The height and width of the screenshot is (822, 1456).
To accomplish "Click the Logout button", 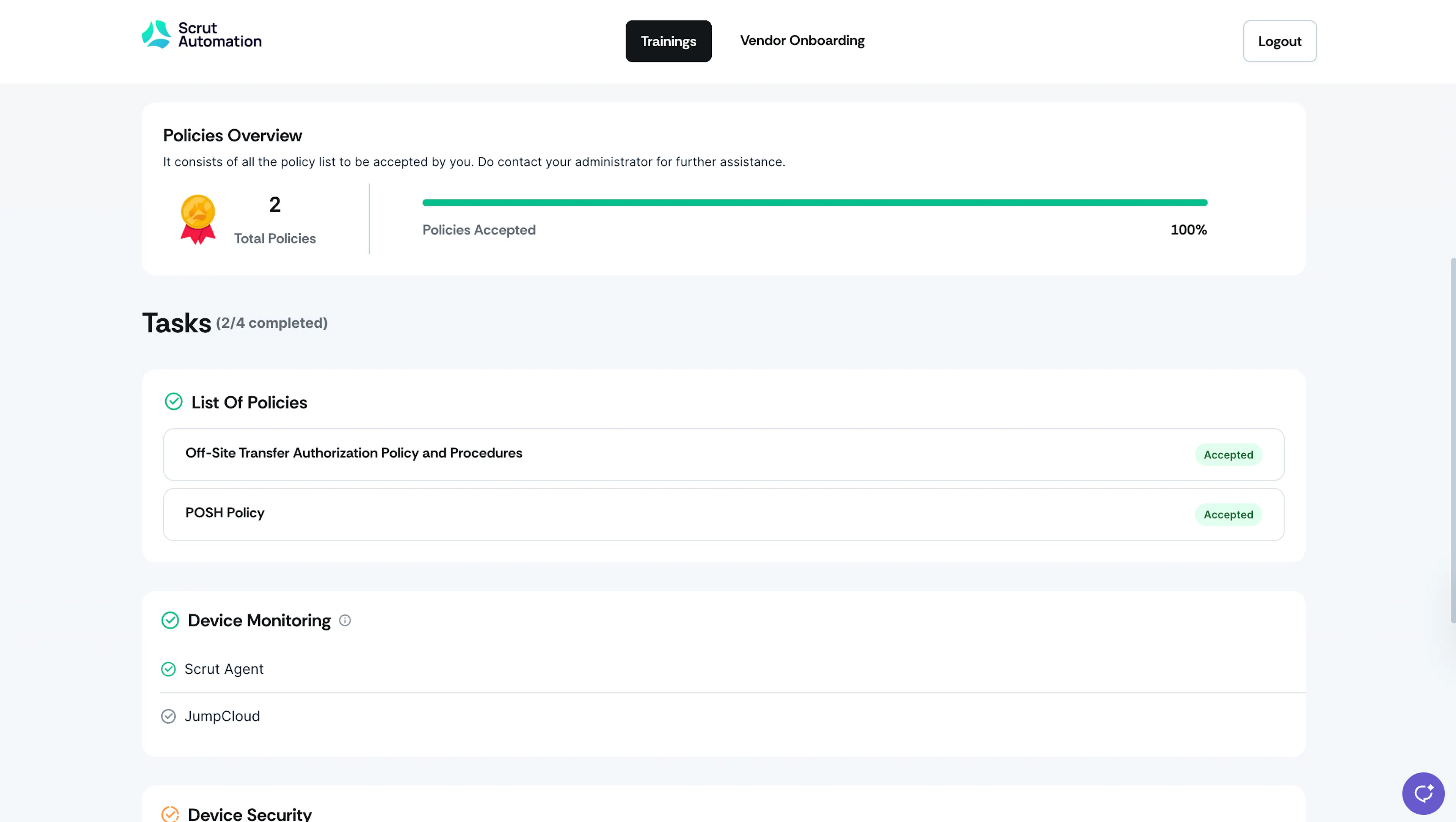I will coord(1280,41).
